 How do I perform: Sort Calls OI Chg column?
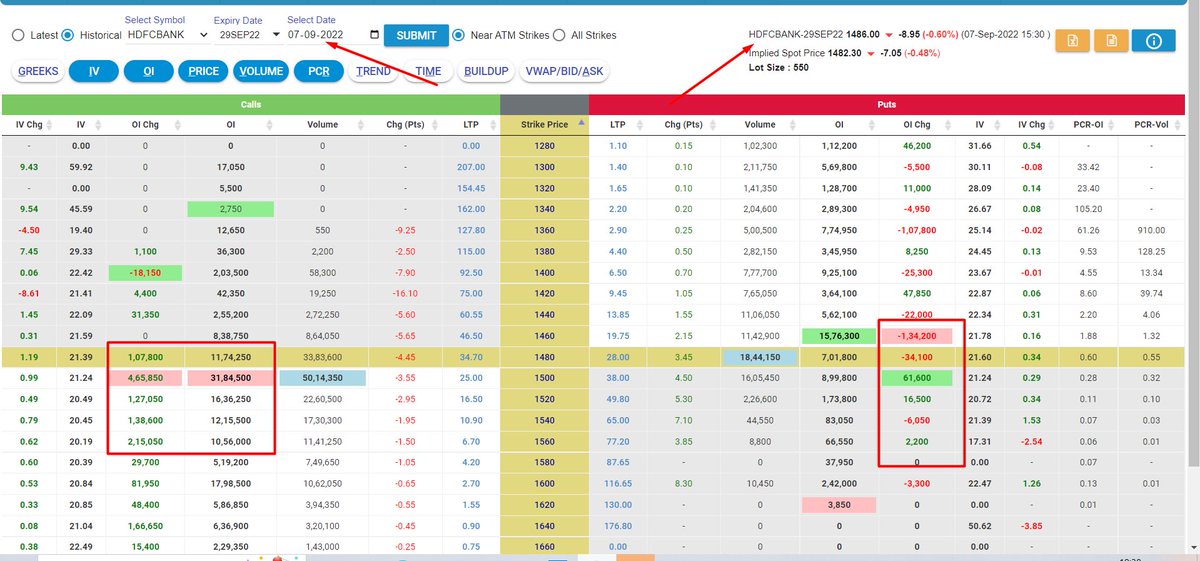coord(177,125)
